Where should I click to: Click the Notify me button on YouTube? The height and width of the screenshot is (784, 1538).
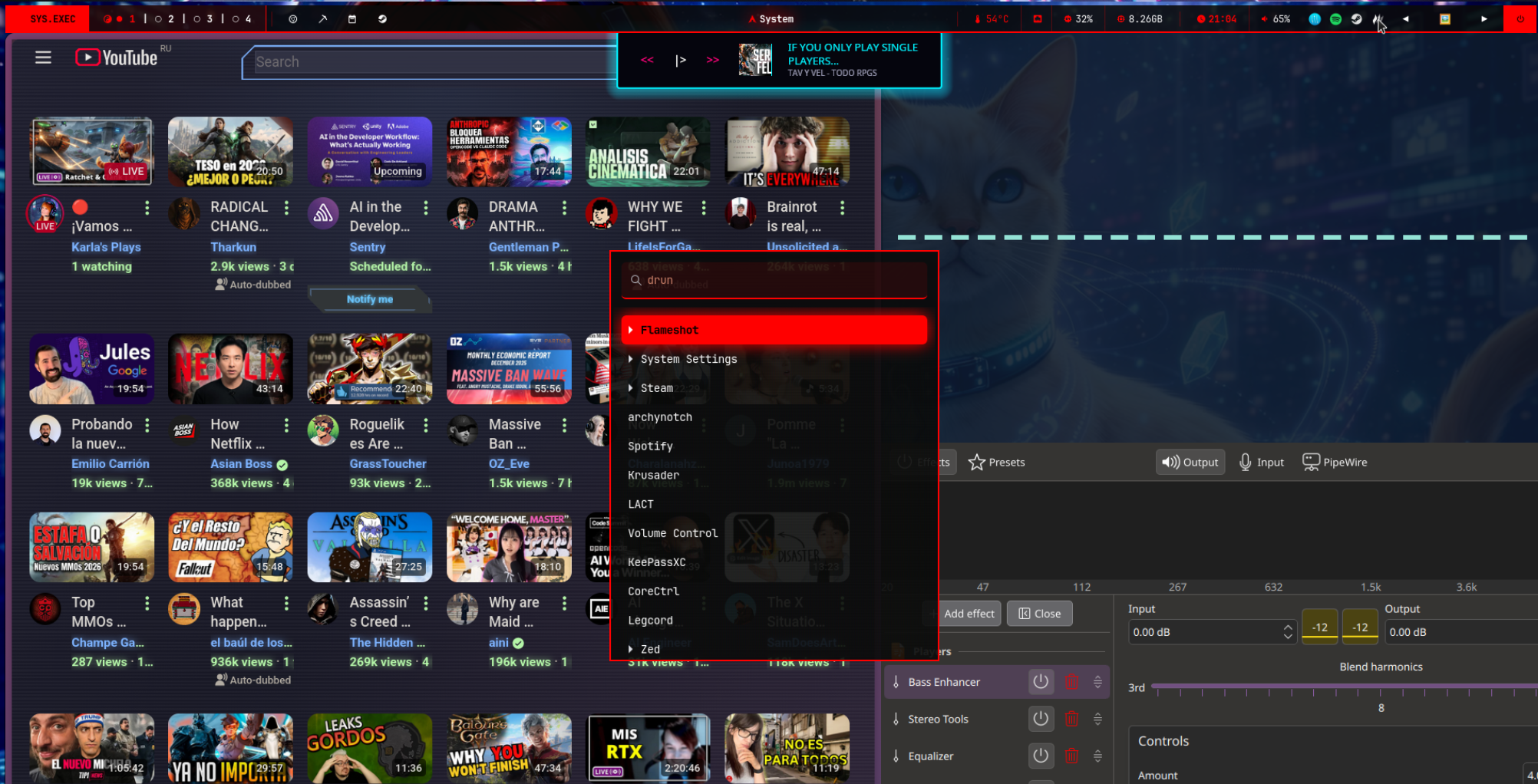click(x=369, y=299)
